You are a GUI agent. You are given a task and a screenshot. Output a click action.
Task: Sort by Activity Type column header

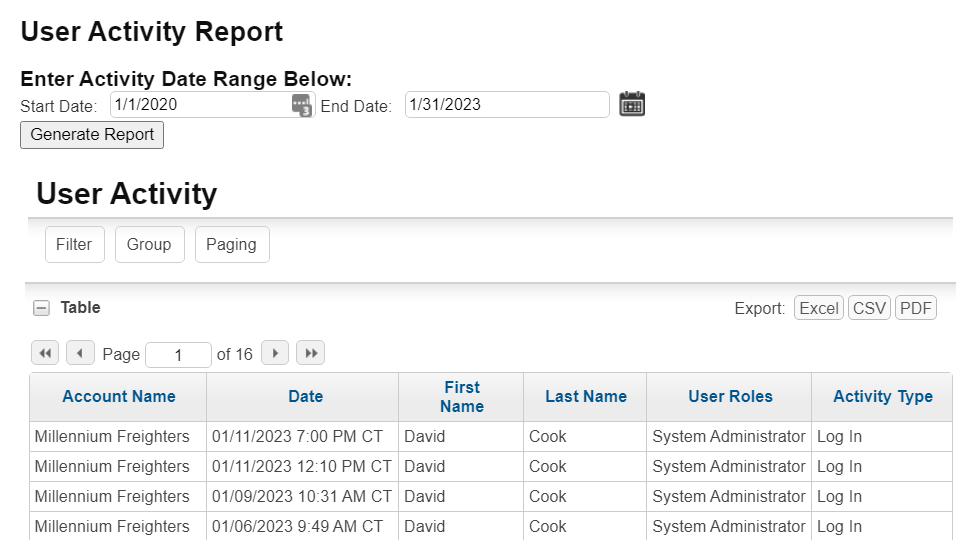point(882,396)
